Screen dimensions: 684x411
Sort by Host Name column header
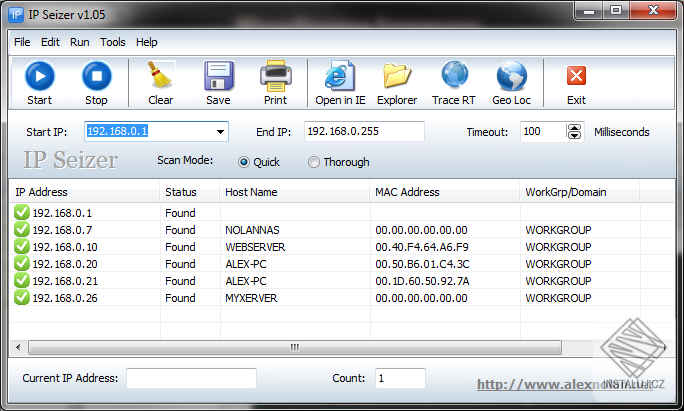click(x=295, y=192)
